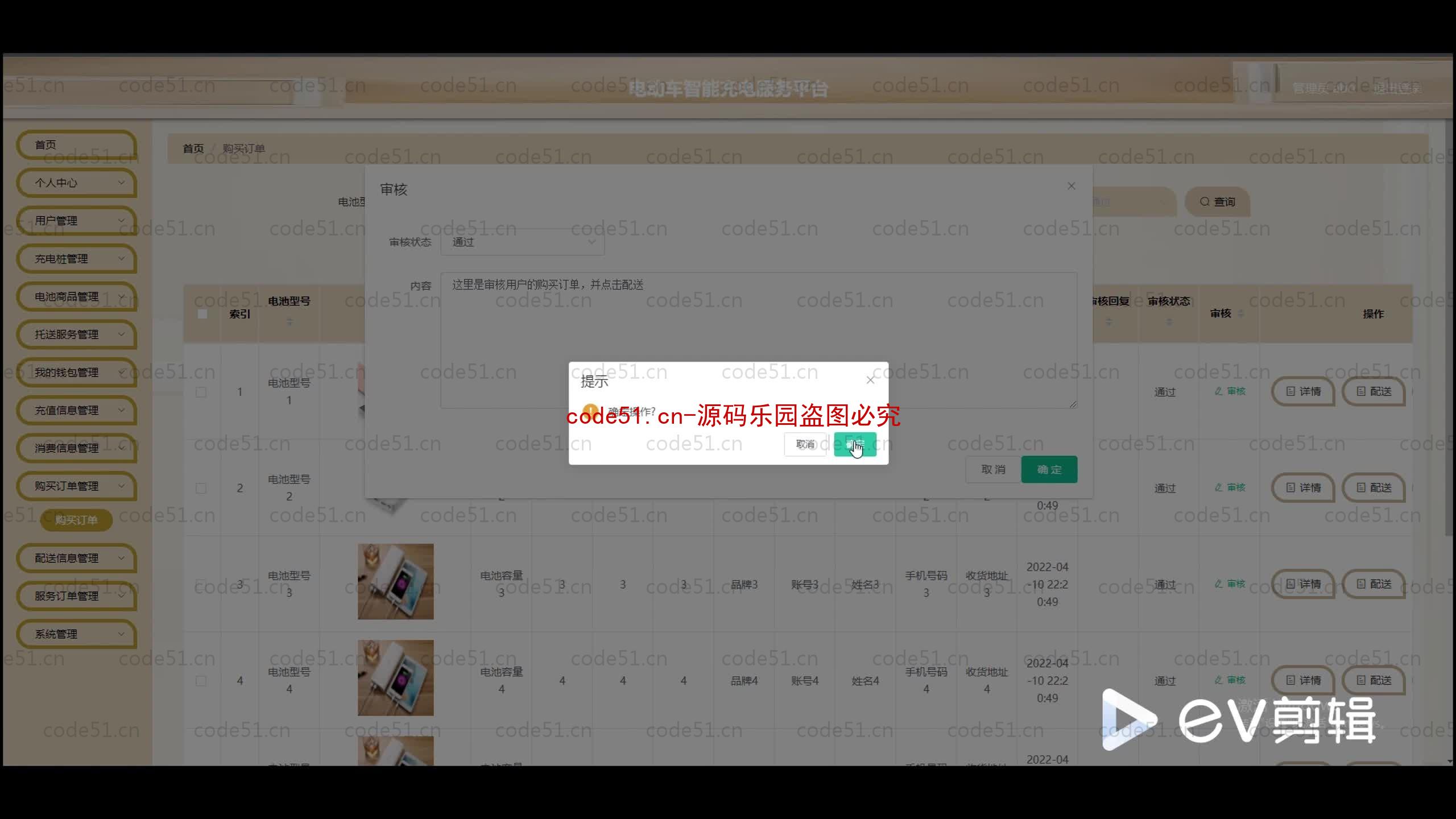Click the 审核 edit icon in row 1

[1230, 391]
